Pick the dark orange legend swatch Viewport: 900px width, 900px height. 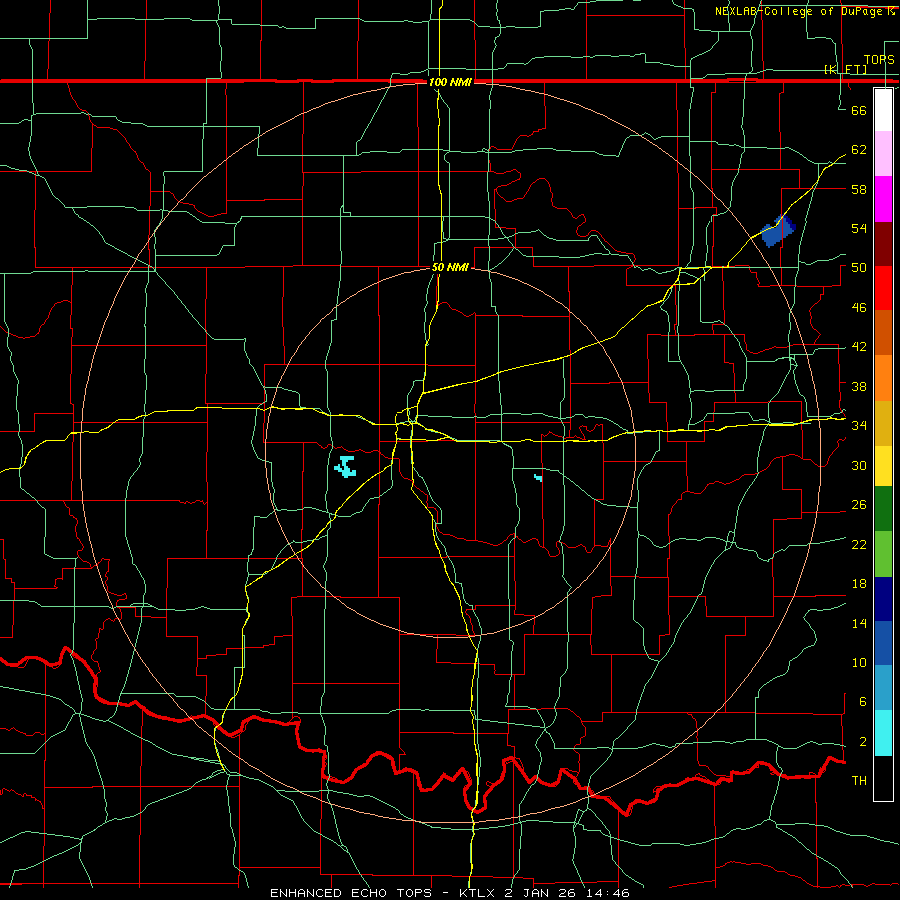[x=883, y=333]
